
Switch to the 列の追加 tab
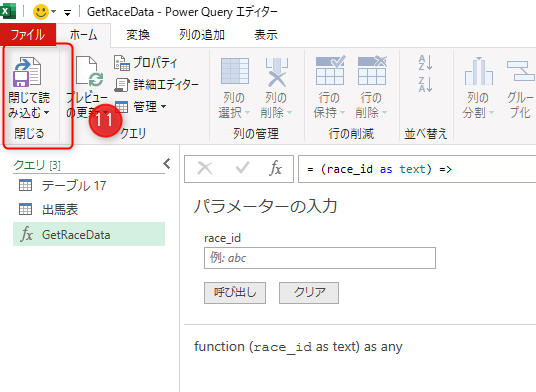pyautogui.click(x=202, y=35)
